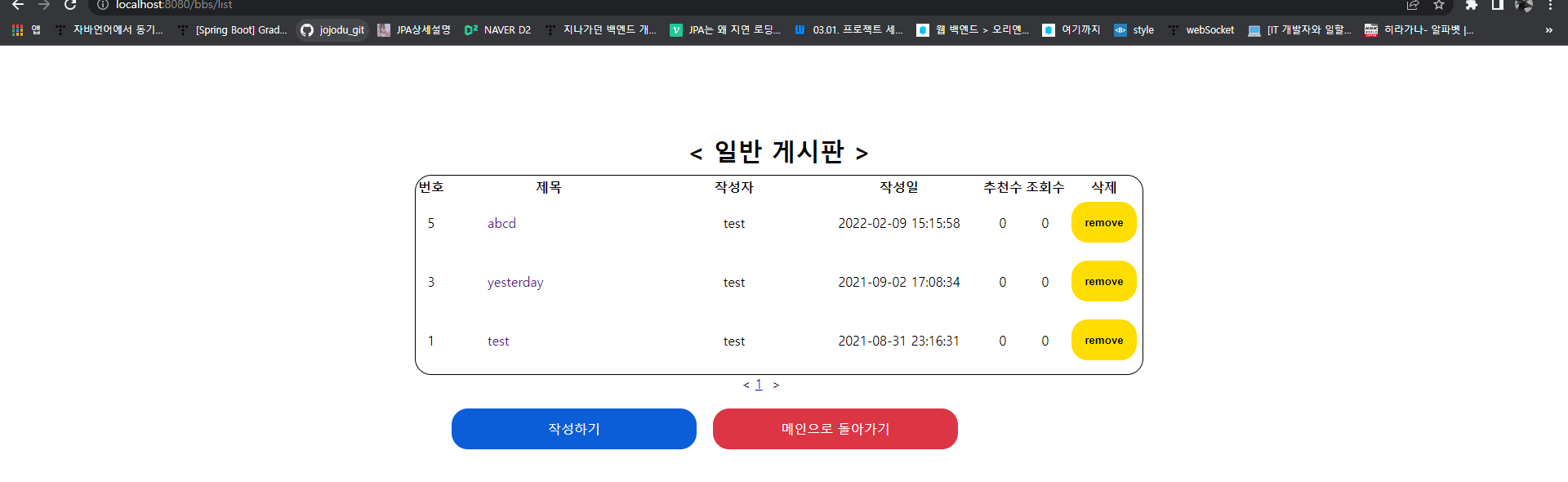The width and height of the screenshot is (1568, 482).
Task: Open the post titled yesterday
Action: click(515, 283)
